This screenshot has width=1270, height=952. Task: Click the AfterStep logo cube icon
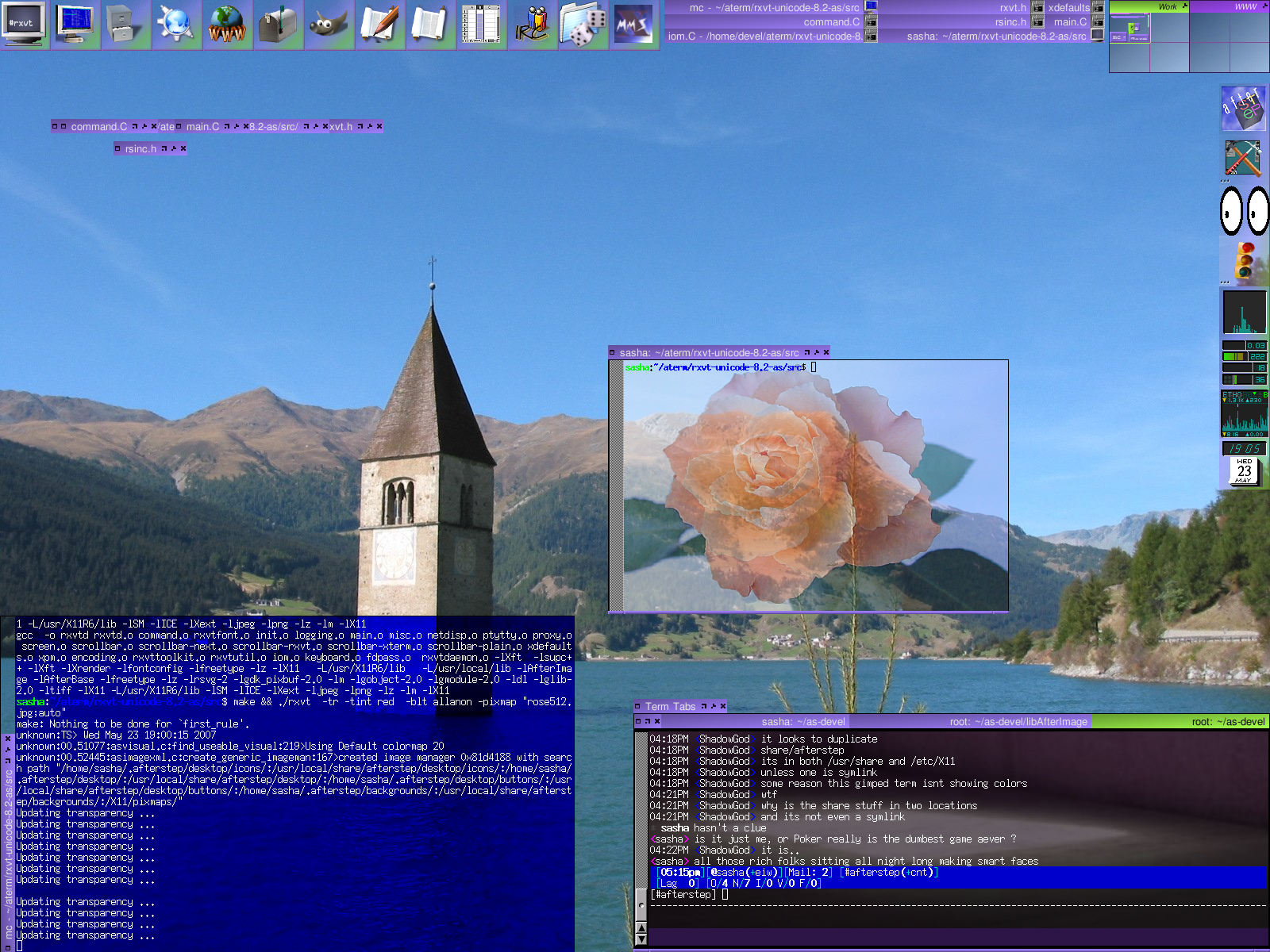pos(1243,109)
